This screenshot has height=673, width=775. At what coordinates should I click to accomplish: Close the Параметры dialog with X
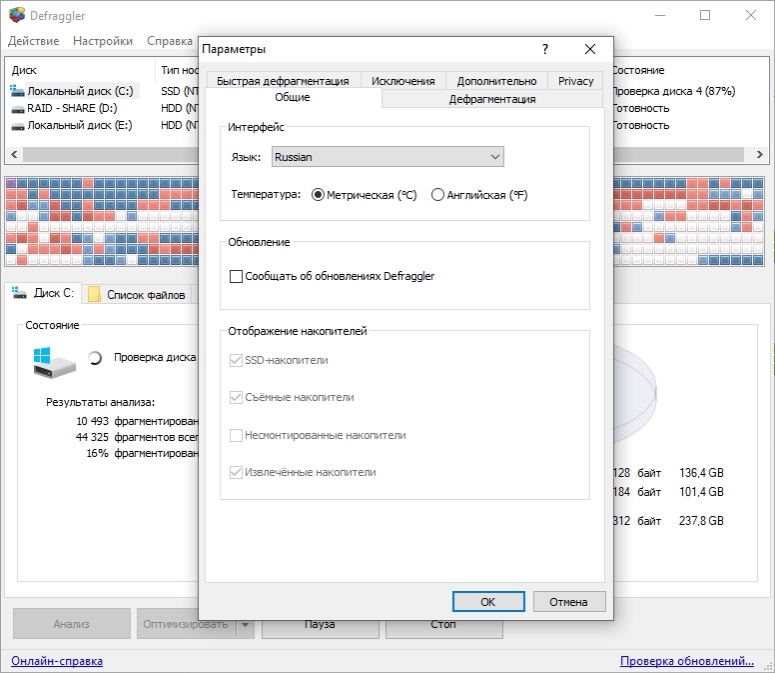tap(590, 49)
